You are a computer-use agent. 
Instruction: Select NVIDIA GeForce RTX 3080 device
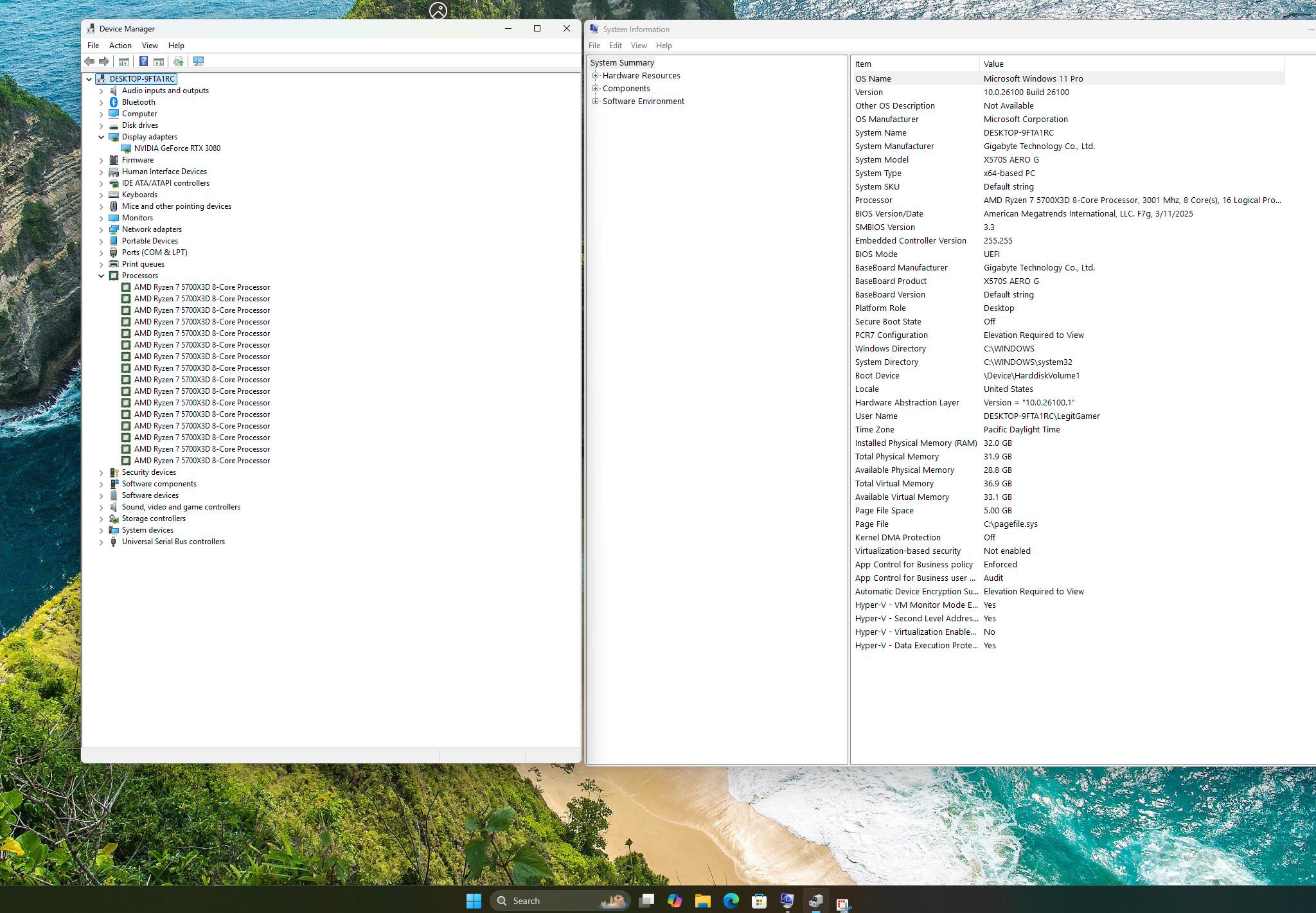coord(177,148)
